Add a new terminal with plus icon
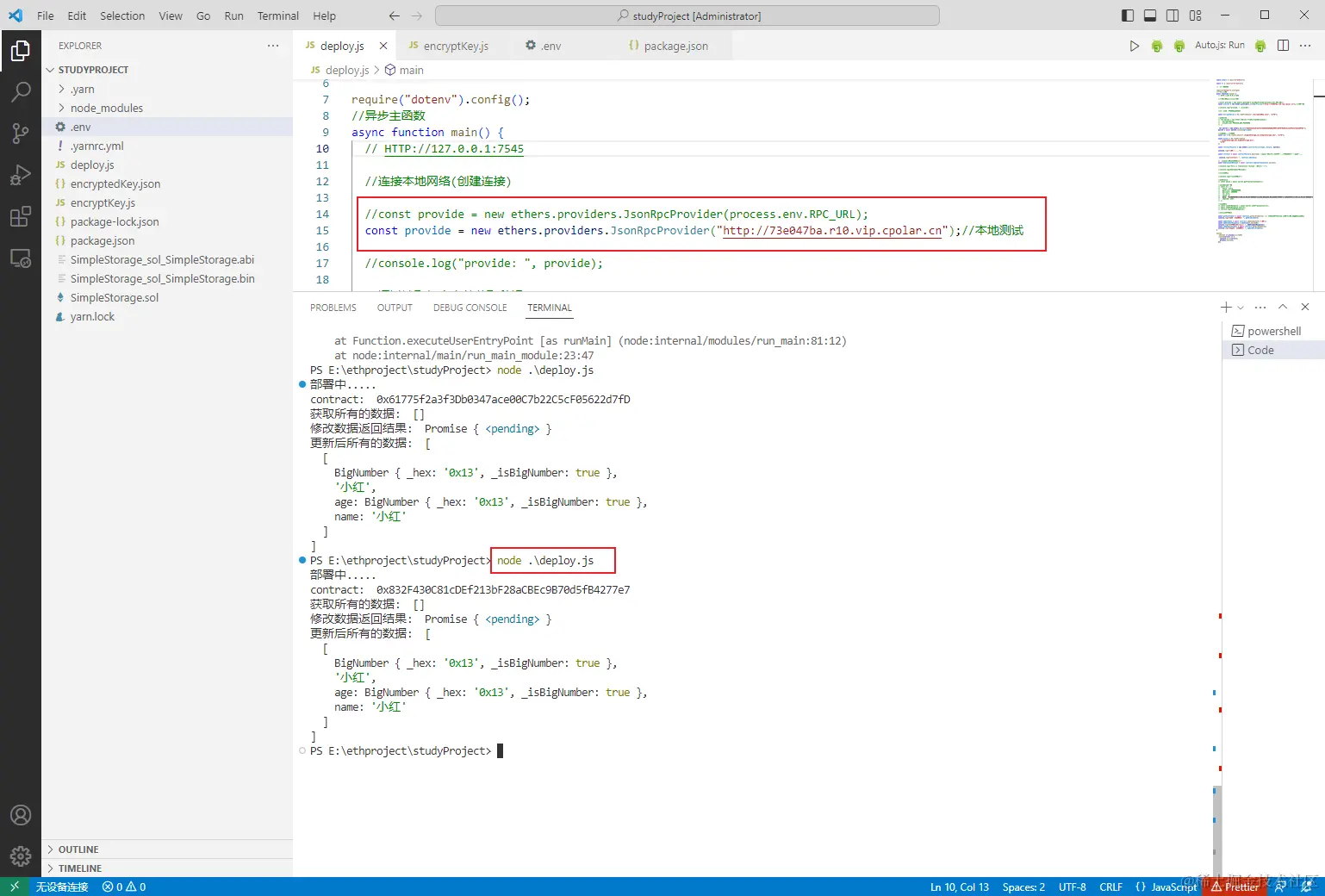 (1226, 308)
